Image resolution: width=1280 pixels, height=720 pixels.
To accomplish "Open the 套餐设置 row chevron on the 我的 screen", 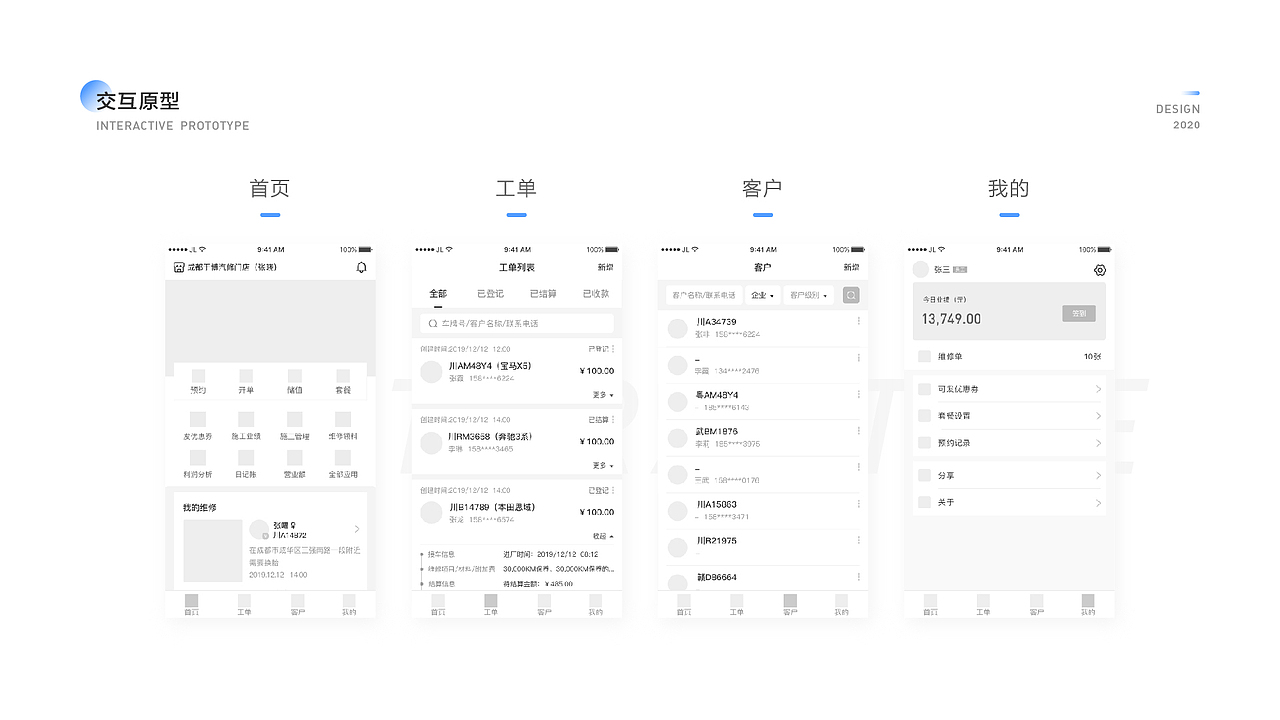I will pos(1098,416).
